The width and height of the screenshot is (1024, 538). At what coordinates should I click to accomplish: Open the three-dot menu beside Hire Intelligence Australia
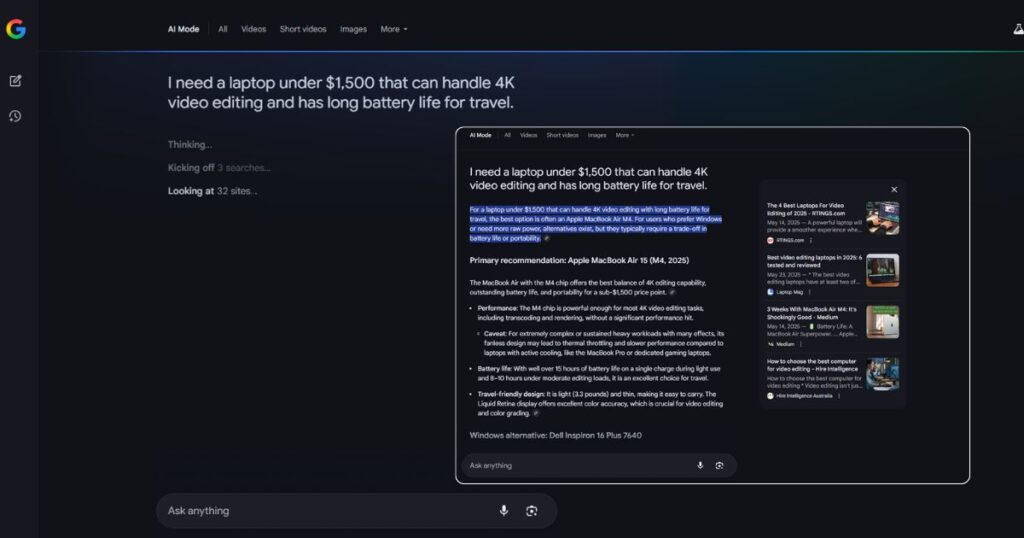pyautogui.click(x=839, y=396)
